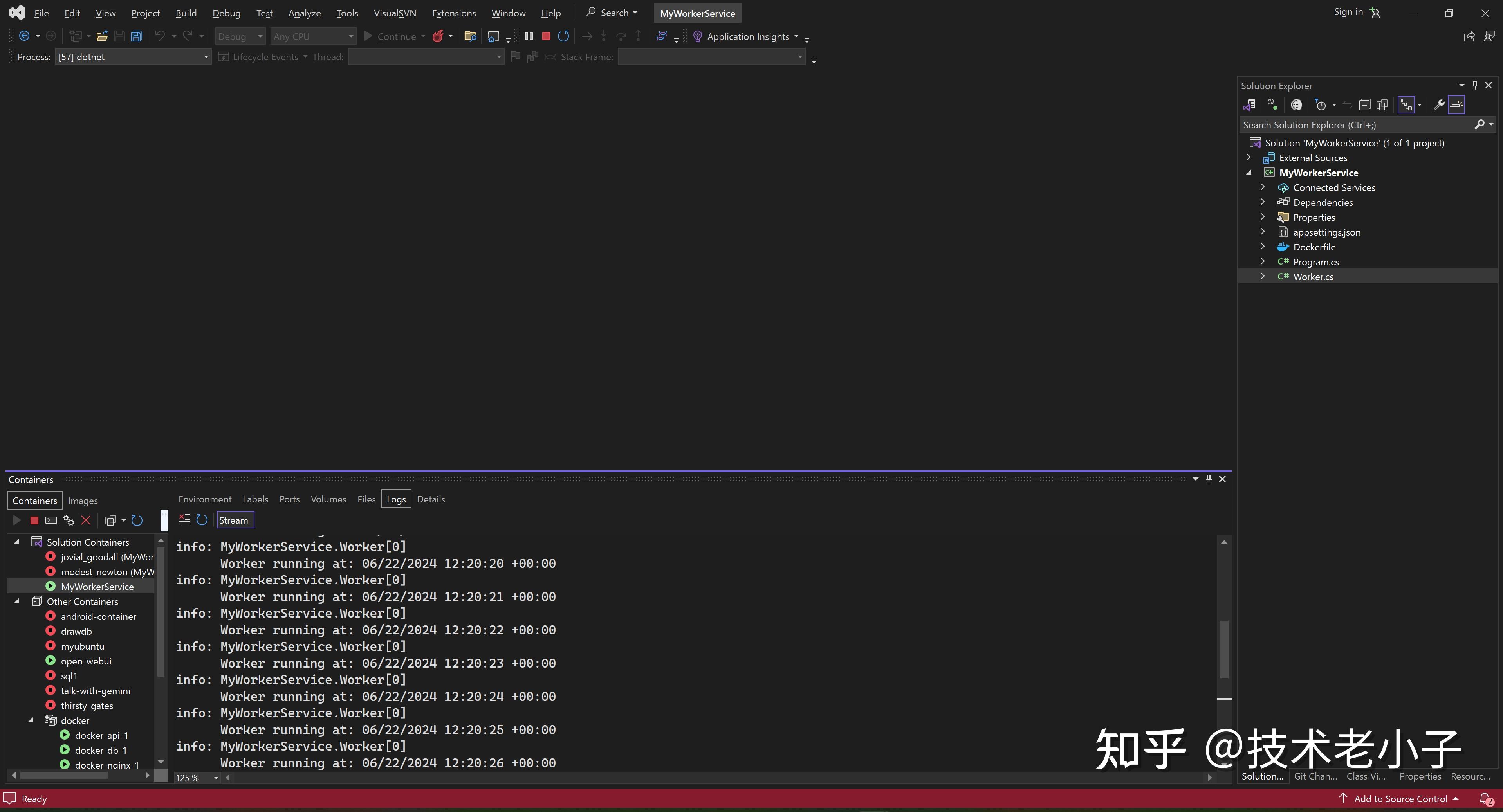
Task: Stop the MyWorkerService container
Action: click(x=34, y=520)
